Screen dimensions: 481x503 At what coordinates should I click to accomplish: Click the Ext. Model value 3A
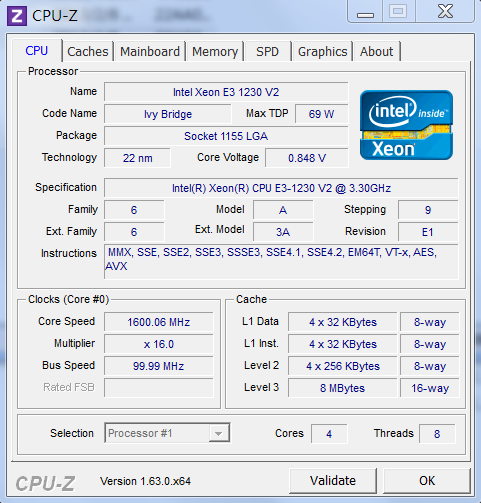click(283, 232)
